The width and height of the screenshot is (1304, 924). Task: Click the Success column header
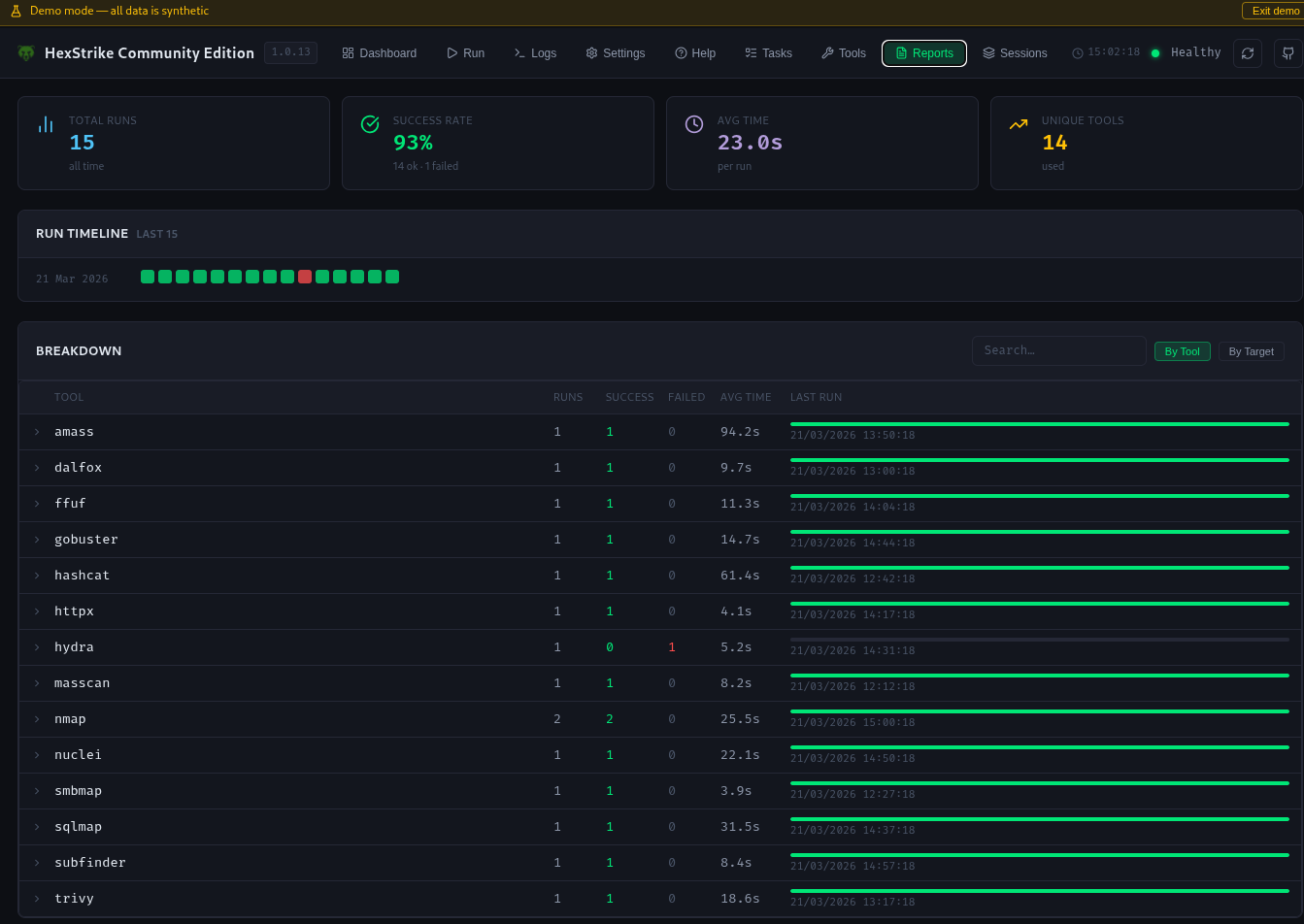tap(629, 397)
